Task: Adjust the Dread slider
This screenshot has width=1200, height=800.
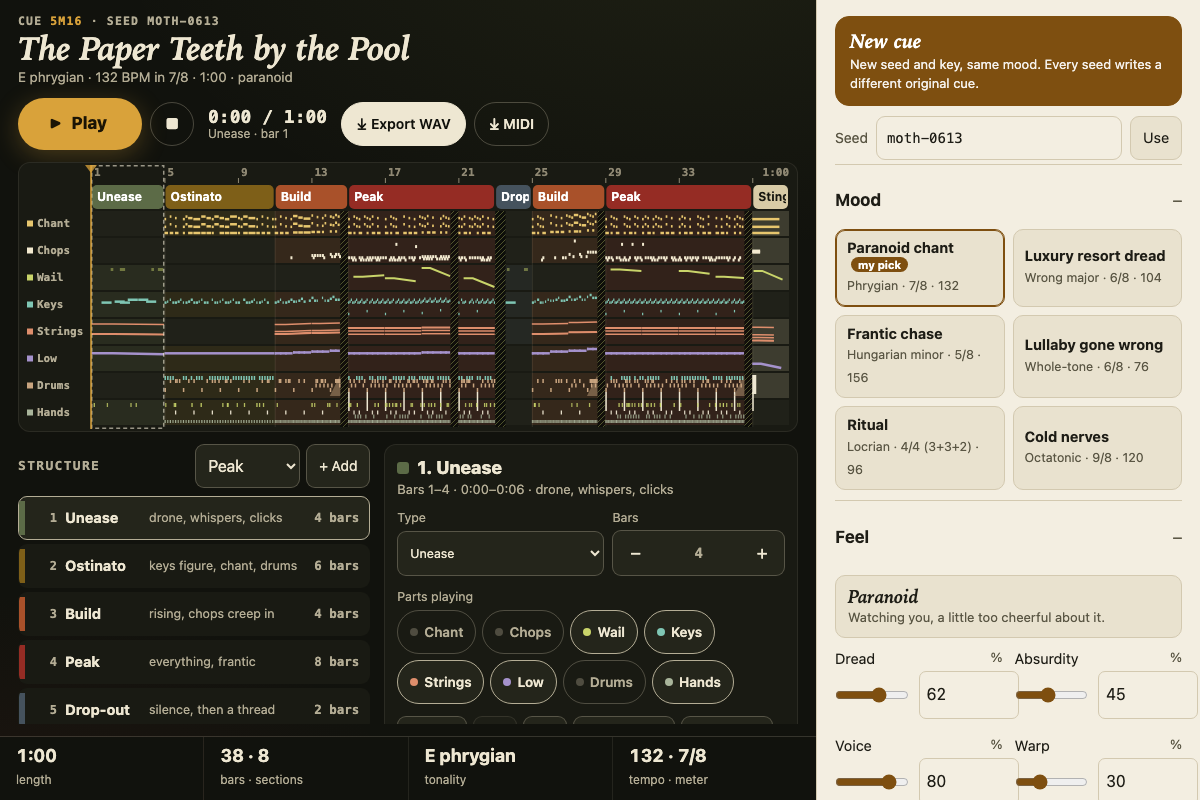Action: click(872, 695)
